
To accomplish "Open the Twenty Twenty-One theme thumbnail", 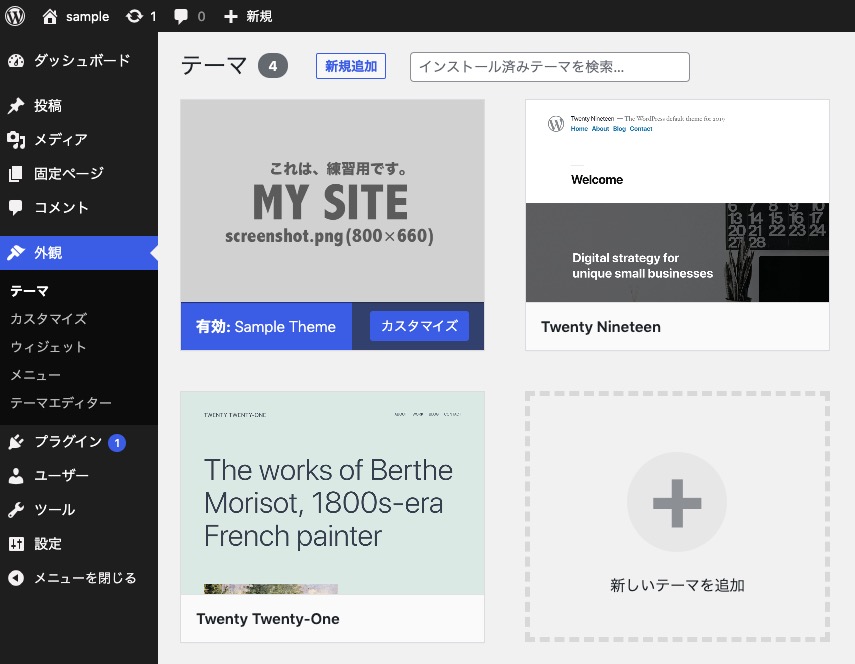I will (x=332, y=493).
